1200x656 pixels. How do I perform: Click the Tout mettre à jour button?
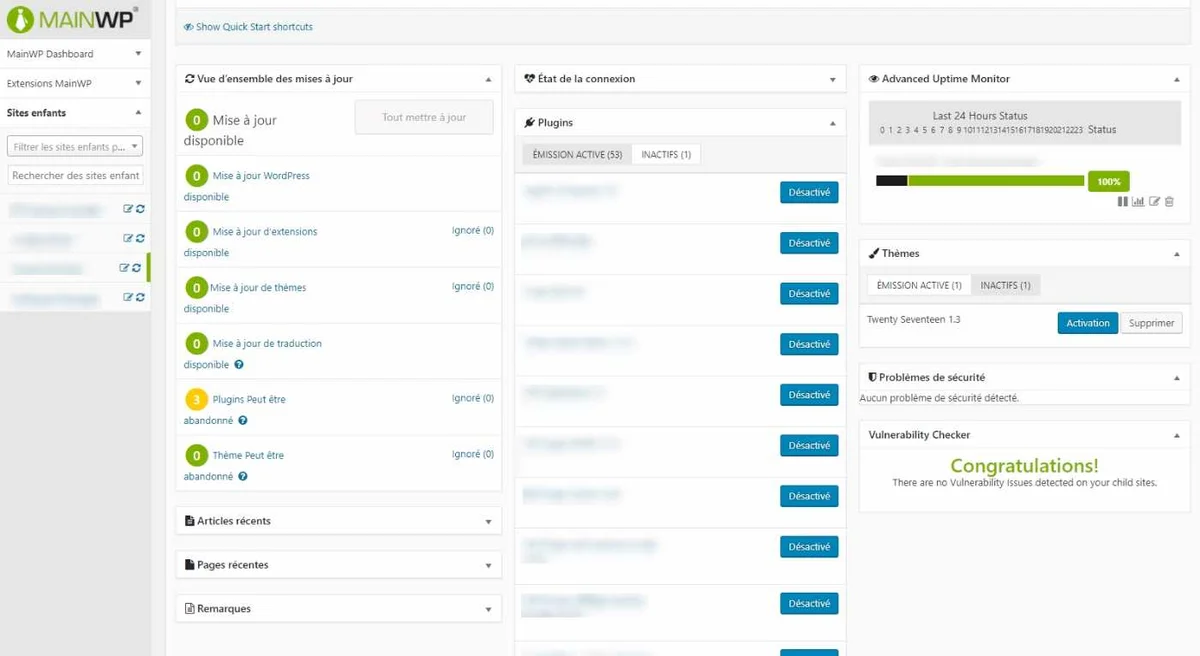tap(424, 117)
